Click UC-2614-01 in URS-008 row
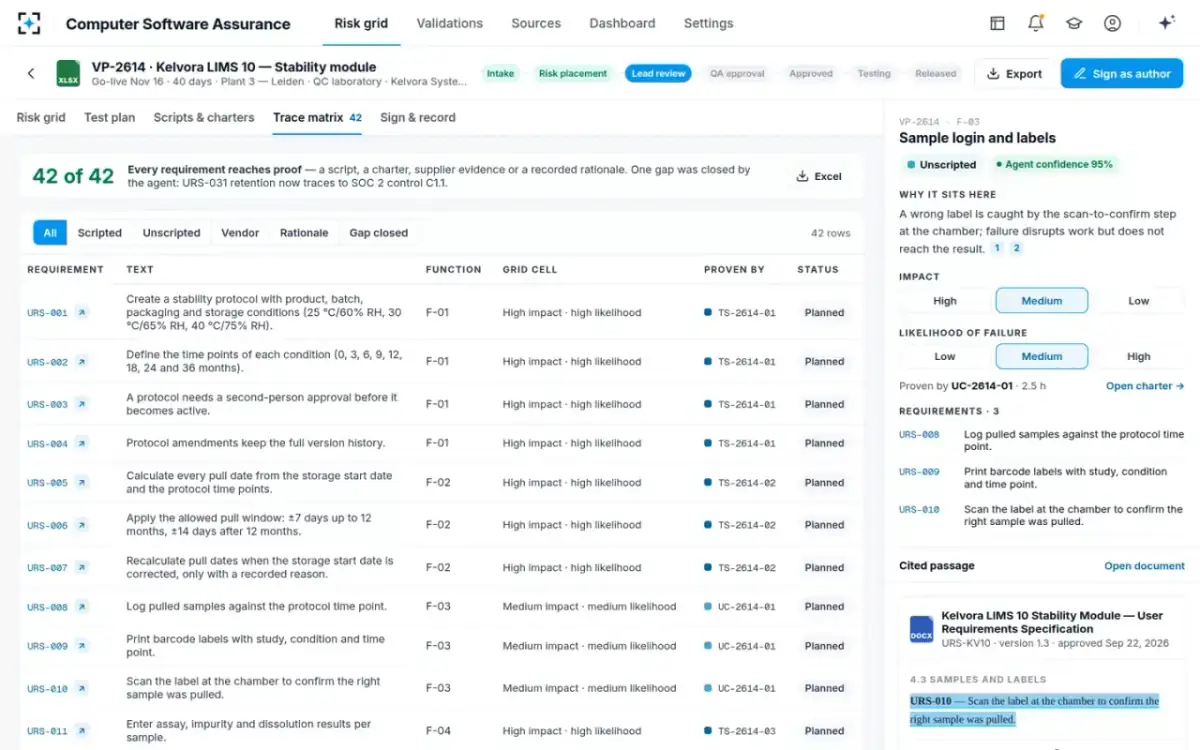 [740, 607]
